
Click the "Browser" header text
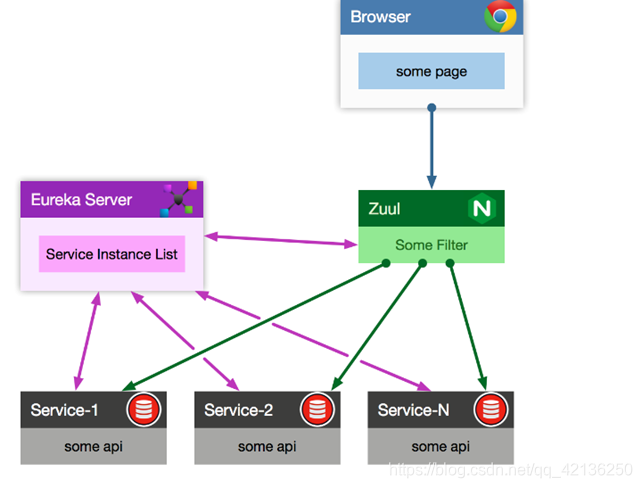pyautogui.click(x=380, y=17)
